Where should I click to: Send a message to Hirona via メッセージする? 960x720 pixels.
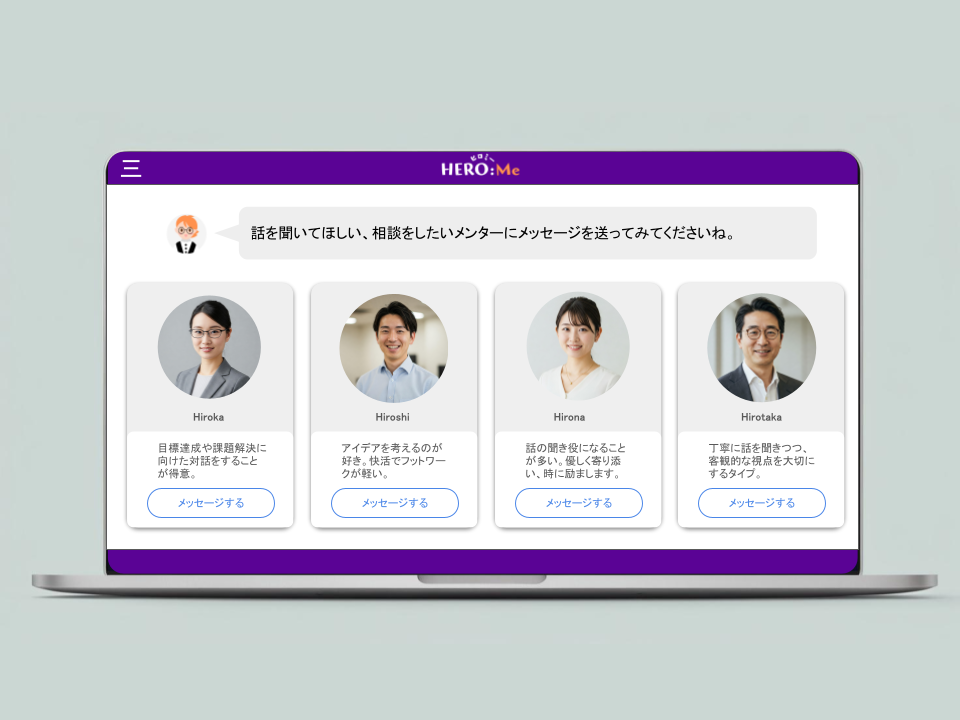(x=578, y=503)
